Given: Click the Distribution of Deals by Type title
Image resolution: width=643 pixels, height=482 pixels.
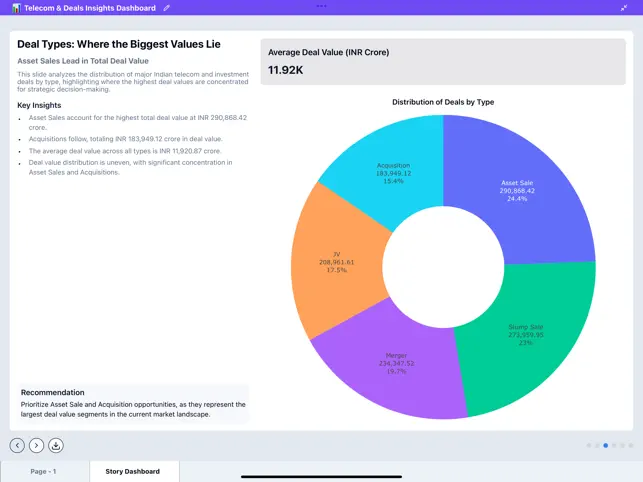Looking at the screenshot, I should pos(443,102).
